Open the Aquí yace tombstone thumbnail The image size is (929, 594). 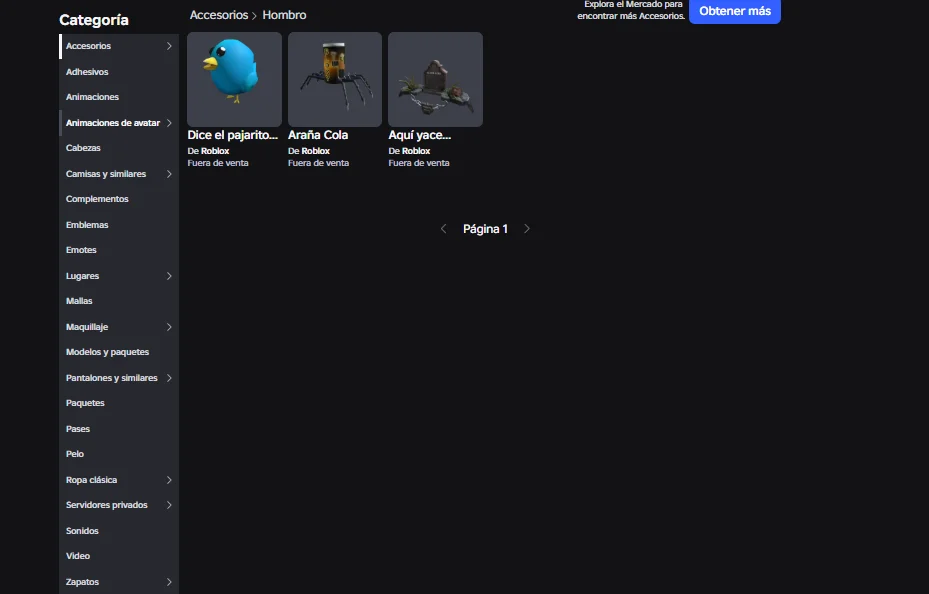[x=435, y=79]
